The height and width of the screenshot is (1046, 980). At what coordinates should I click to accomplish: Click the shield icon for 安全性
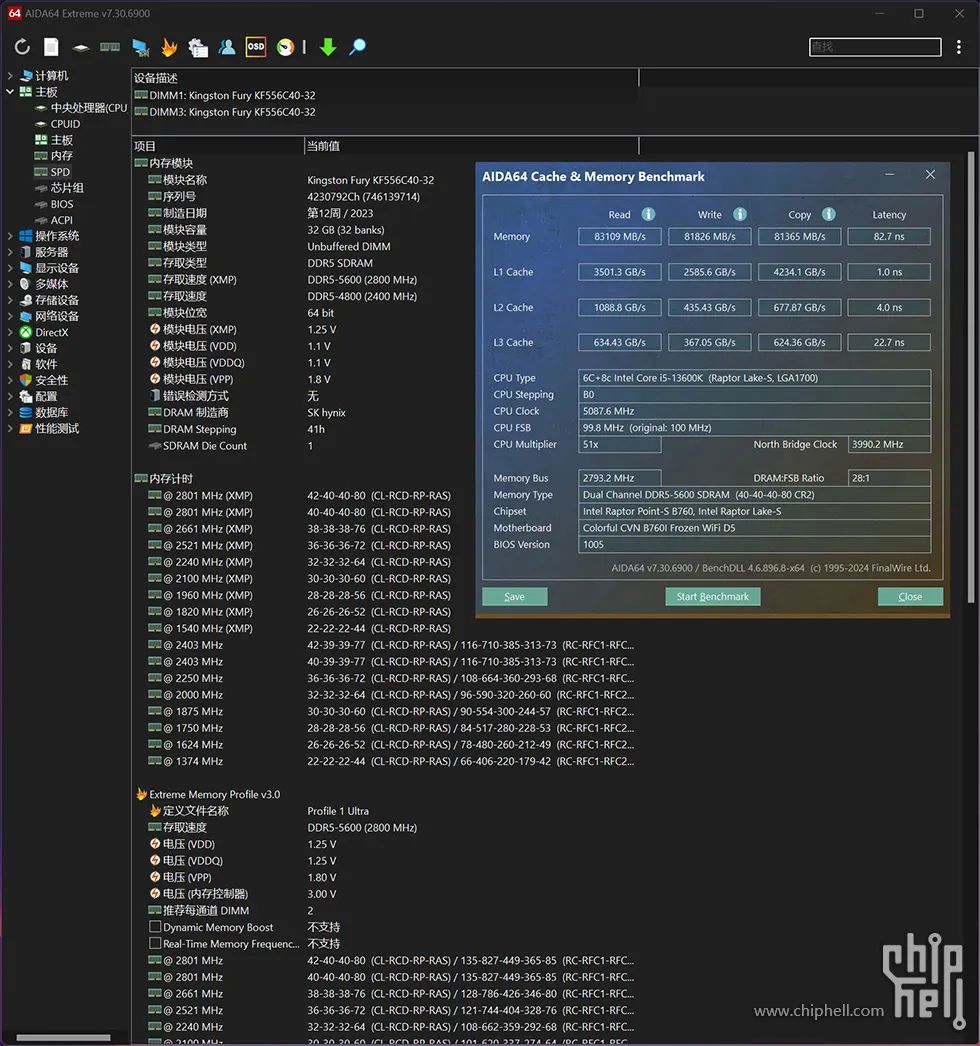click(x=26, y=380)
